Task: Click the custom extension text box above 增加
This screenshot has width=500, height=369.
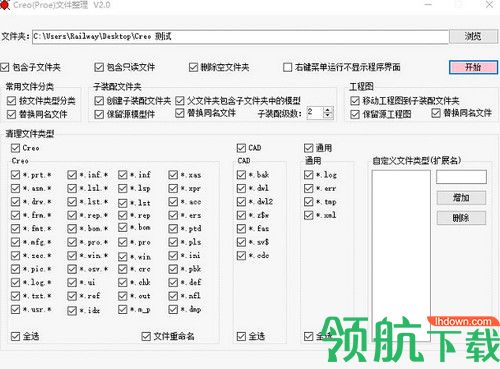Action: (461, 177)
